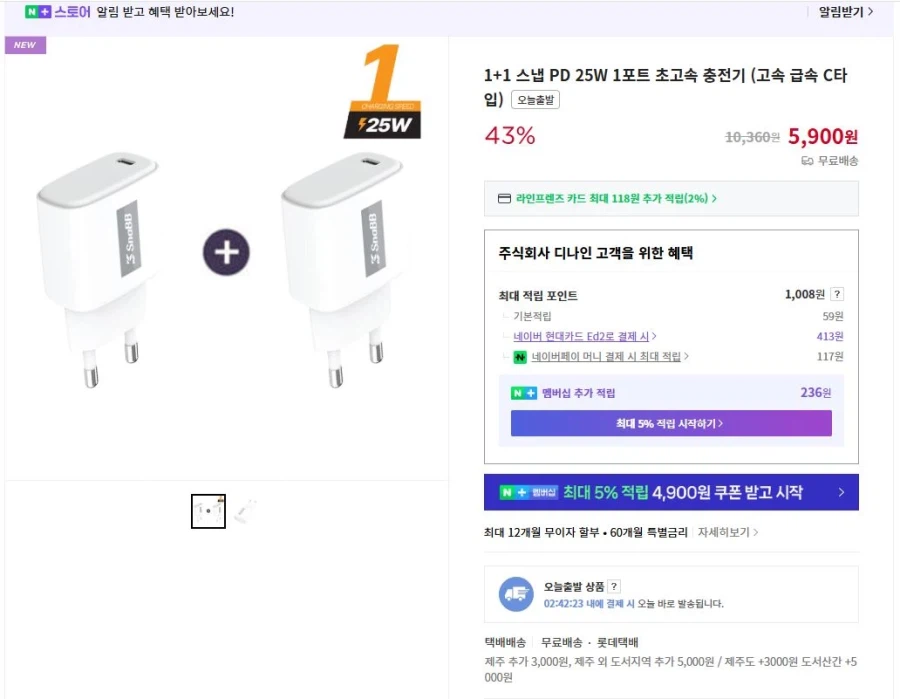Click the NEW badge on the product image
This screenshot has width=900, height=699.
pyautogui.click(x=25, y=45)
